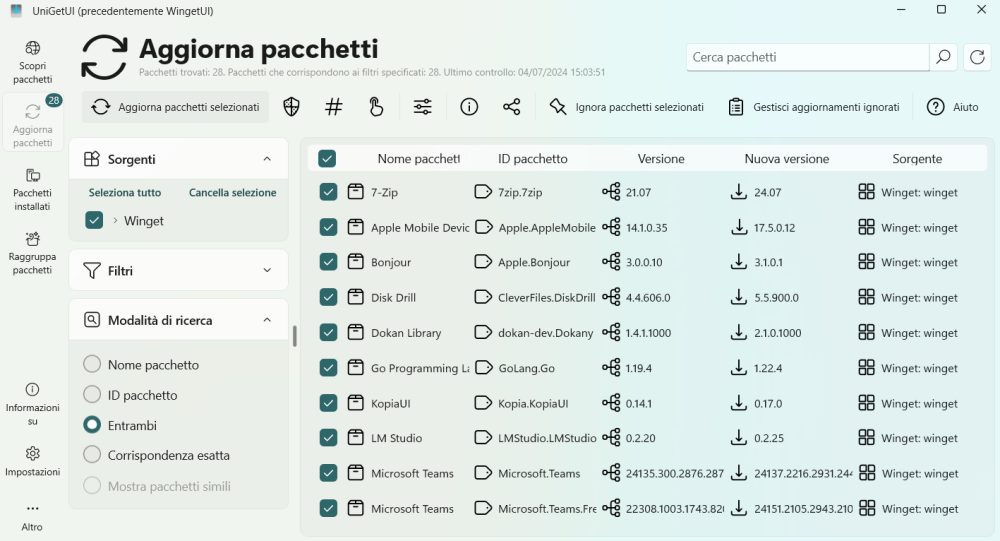Open Pacchetti installati sidebar tab
This screenshot has height=541, width=1000.
[x=33, y=189]
